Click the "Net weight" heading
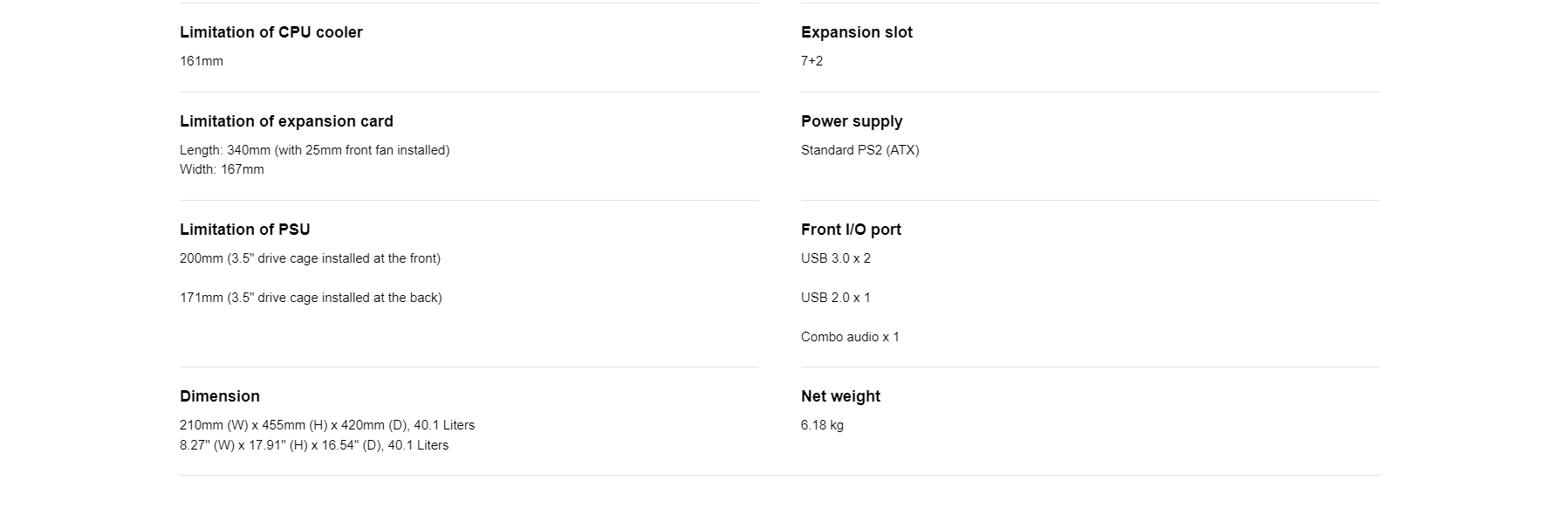The height and width of the screenshot is (522, 1568). tap(840, 396)
